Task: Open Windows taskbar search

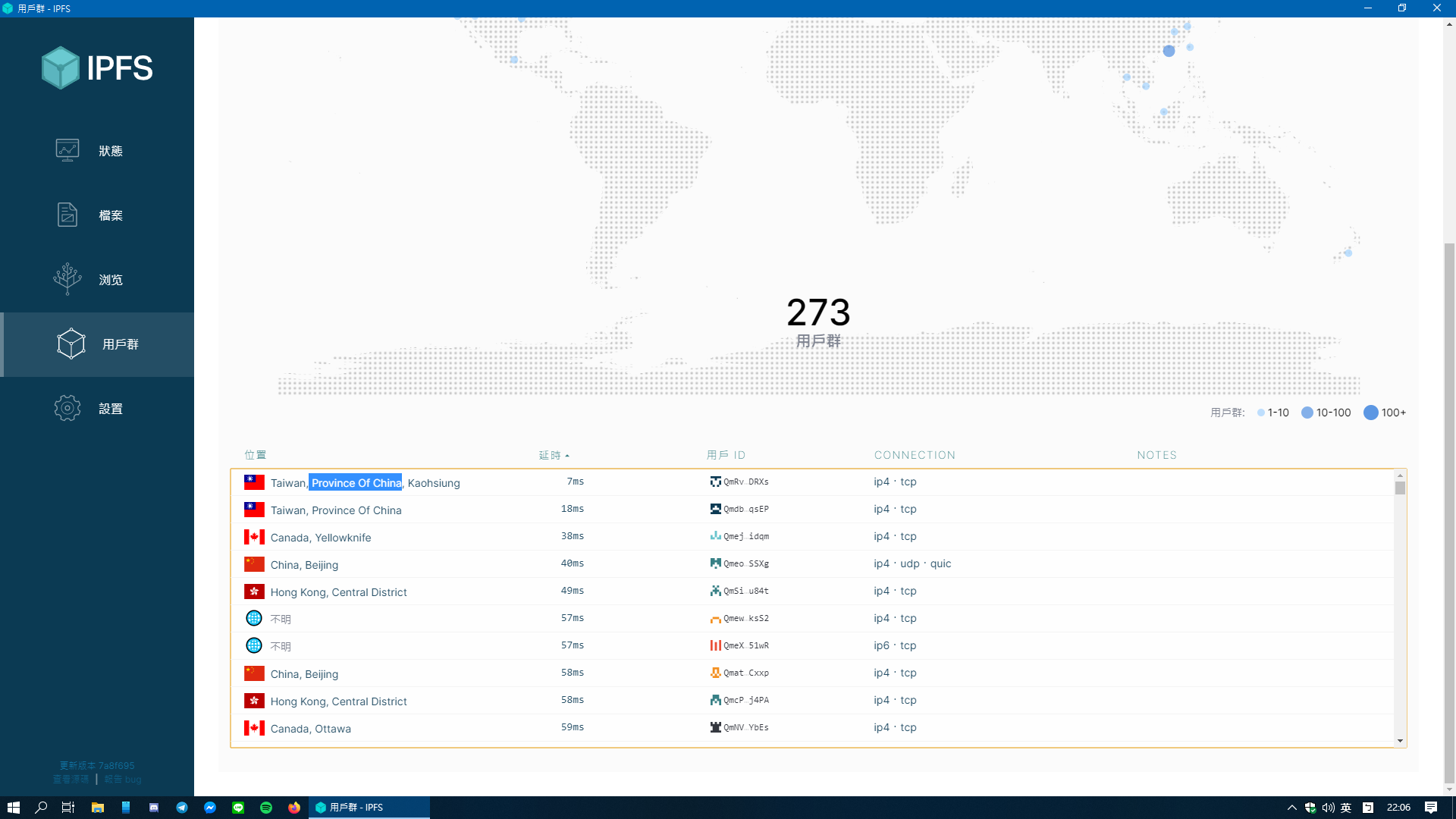Action: [x=41, y=808]
